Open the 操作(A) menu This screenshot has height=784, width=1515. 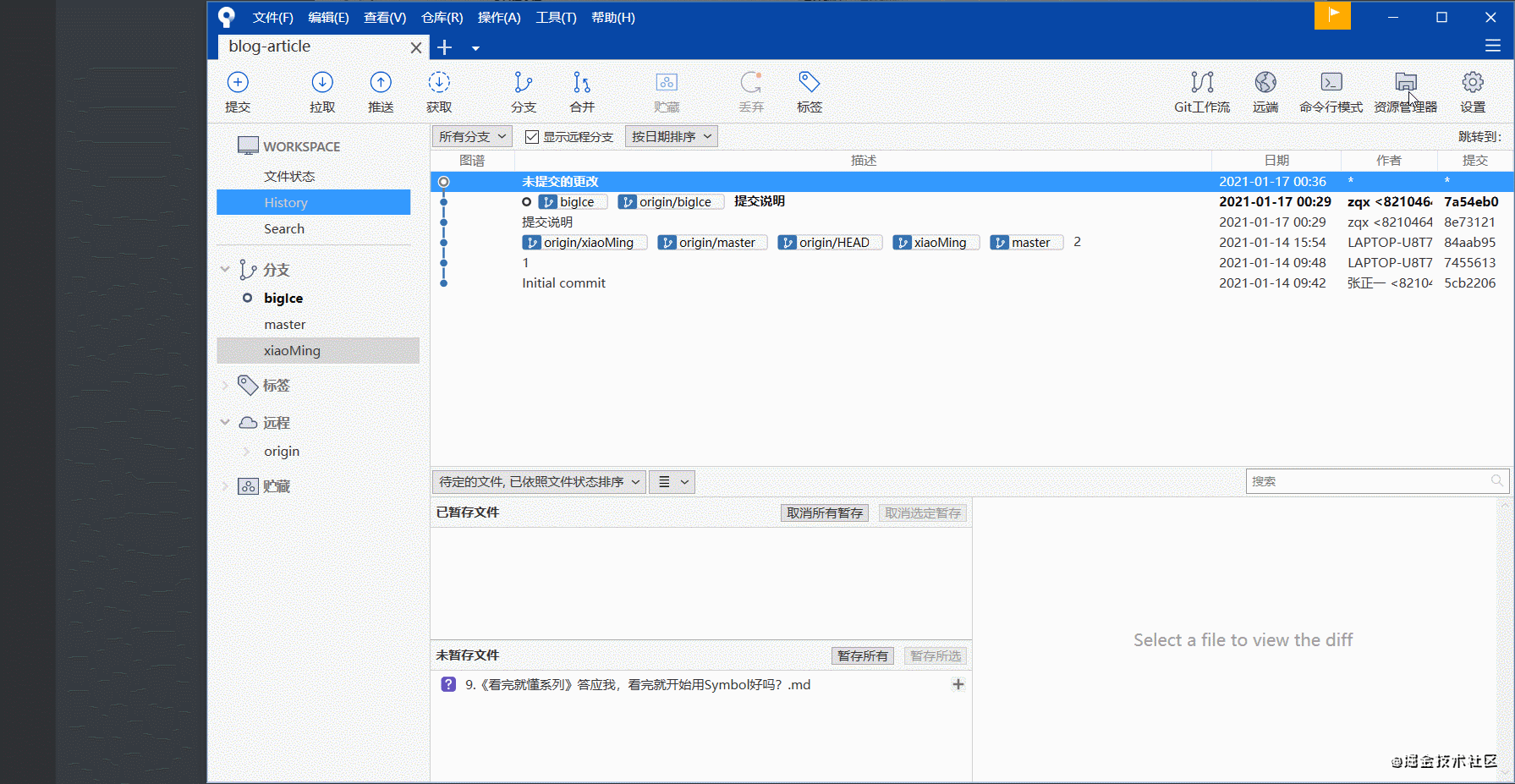point(499,17)
